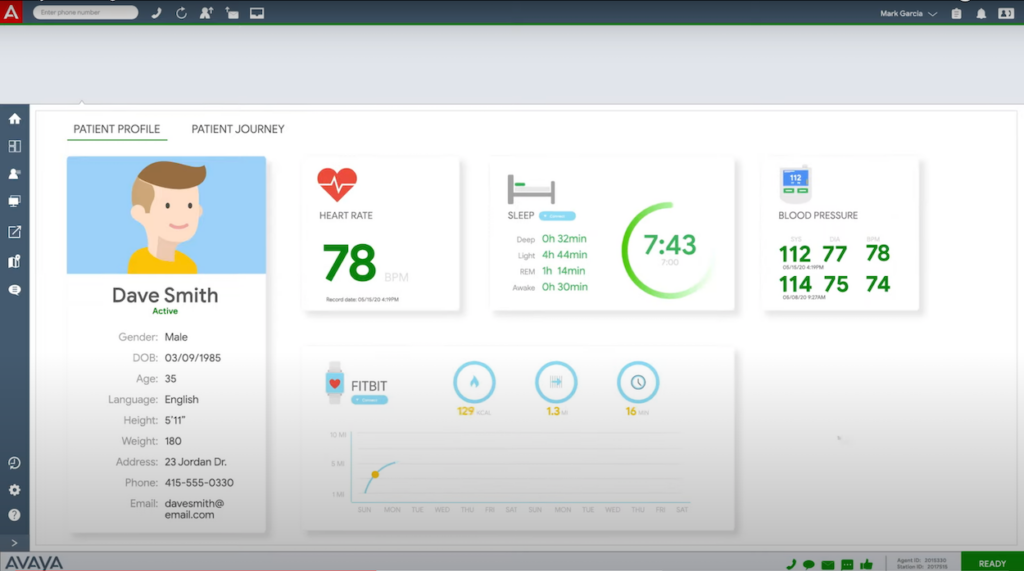Open the clipboard icon beside Mark Garcia

pyautogui.click(x=956, y=14)
